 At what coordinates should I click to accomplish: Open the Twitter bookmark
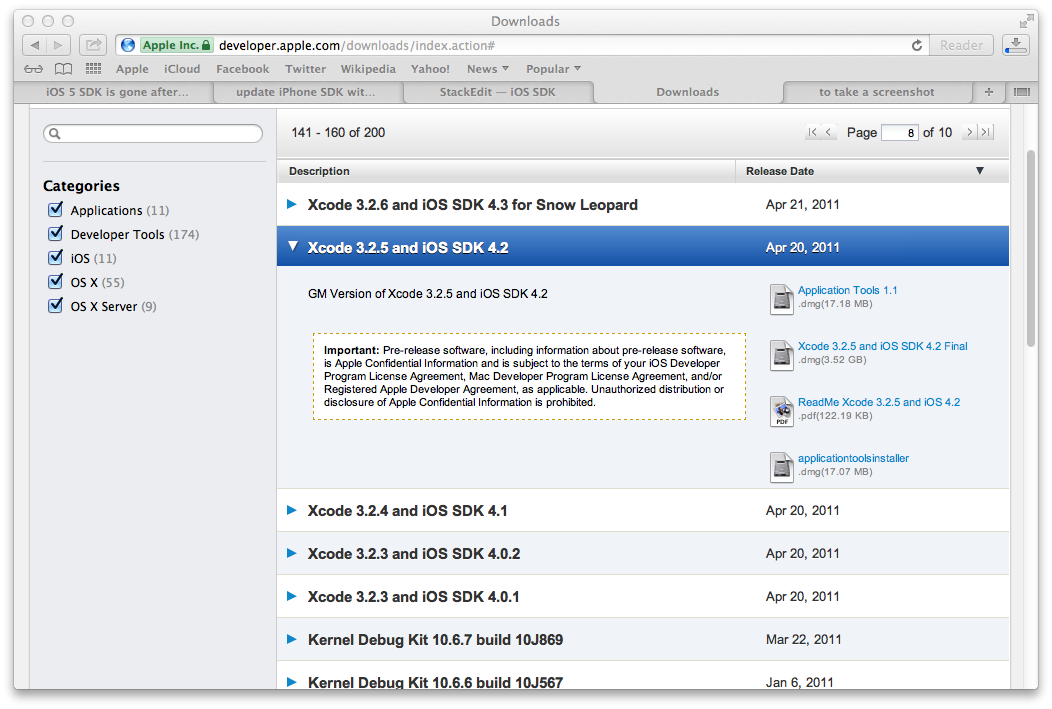[x=305, y=68]
